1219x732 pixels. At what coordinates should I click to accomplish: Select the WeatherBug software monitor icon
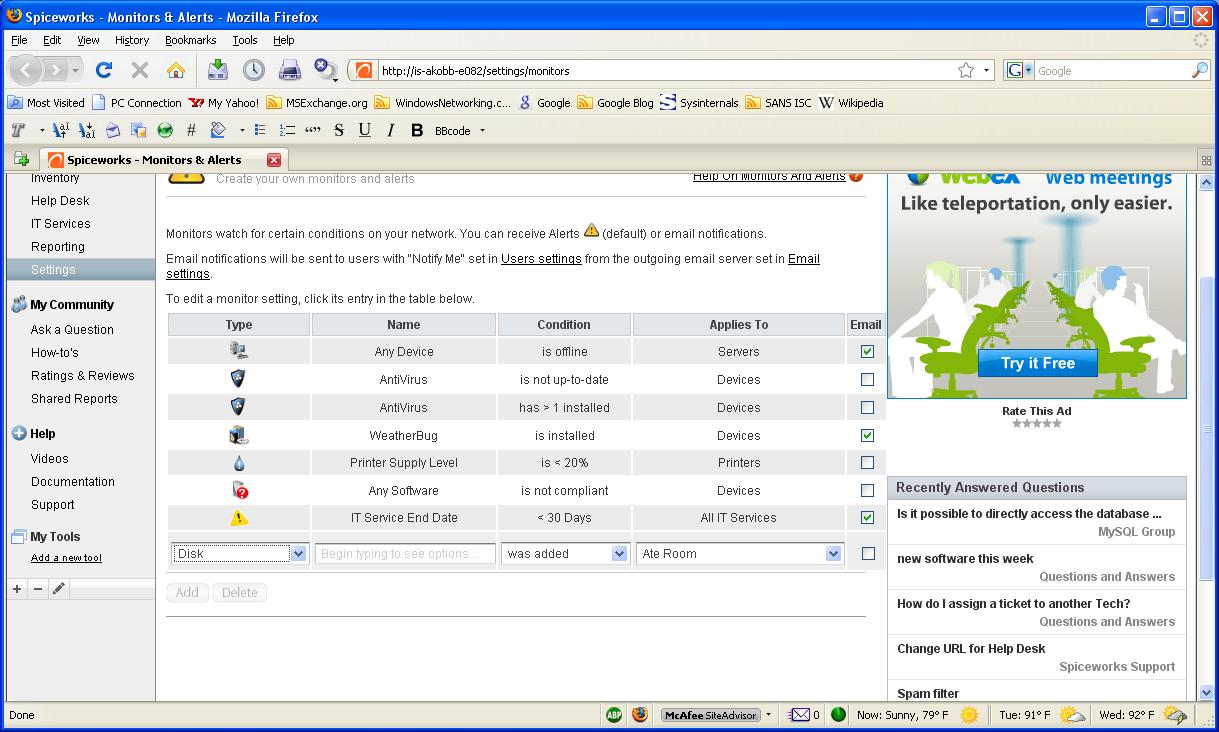240,434
